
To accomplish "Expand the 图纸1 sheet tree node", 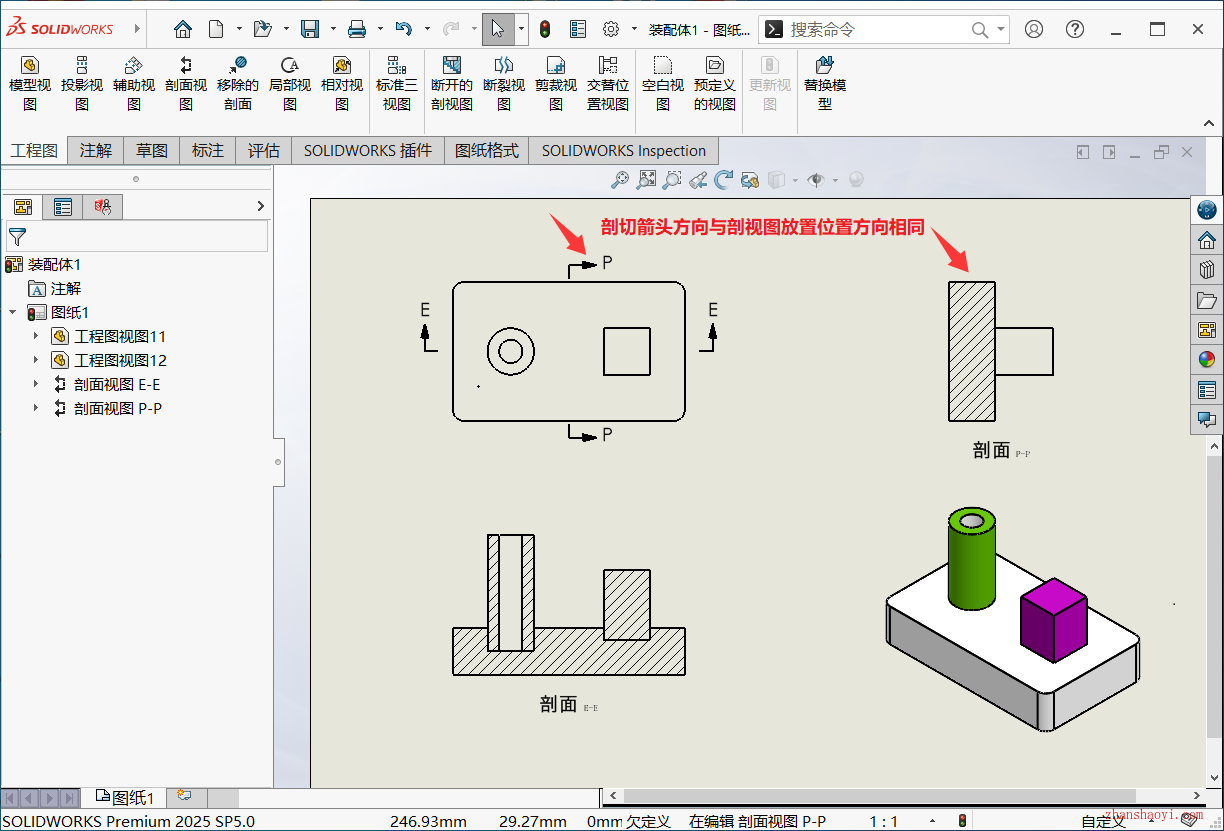I will [13, 312].
